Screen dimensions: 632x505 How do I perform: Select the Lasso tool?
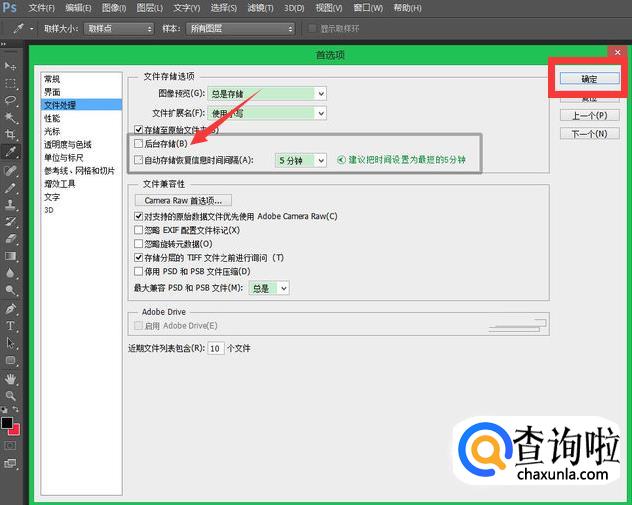coord(11,100)
